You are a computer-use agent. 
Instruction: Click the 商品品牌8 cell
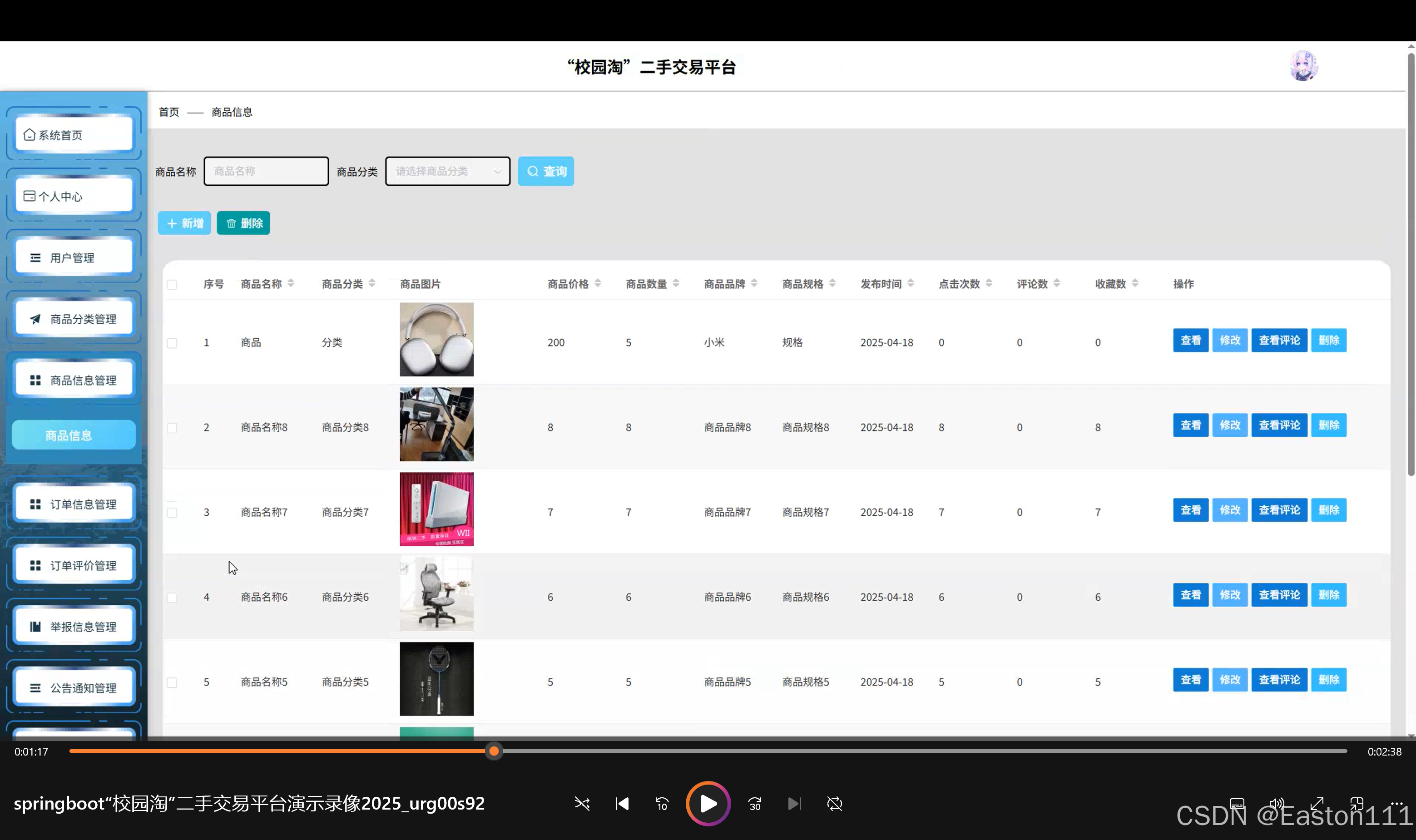pyautogui.click(x=727, y=427)
